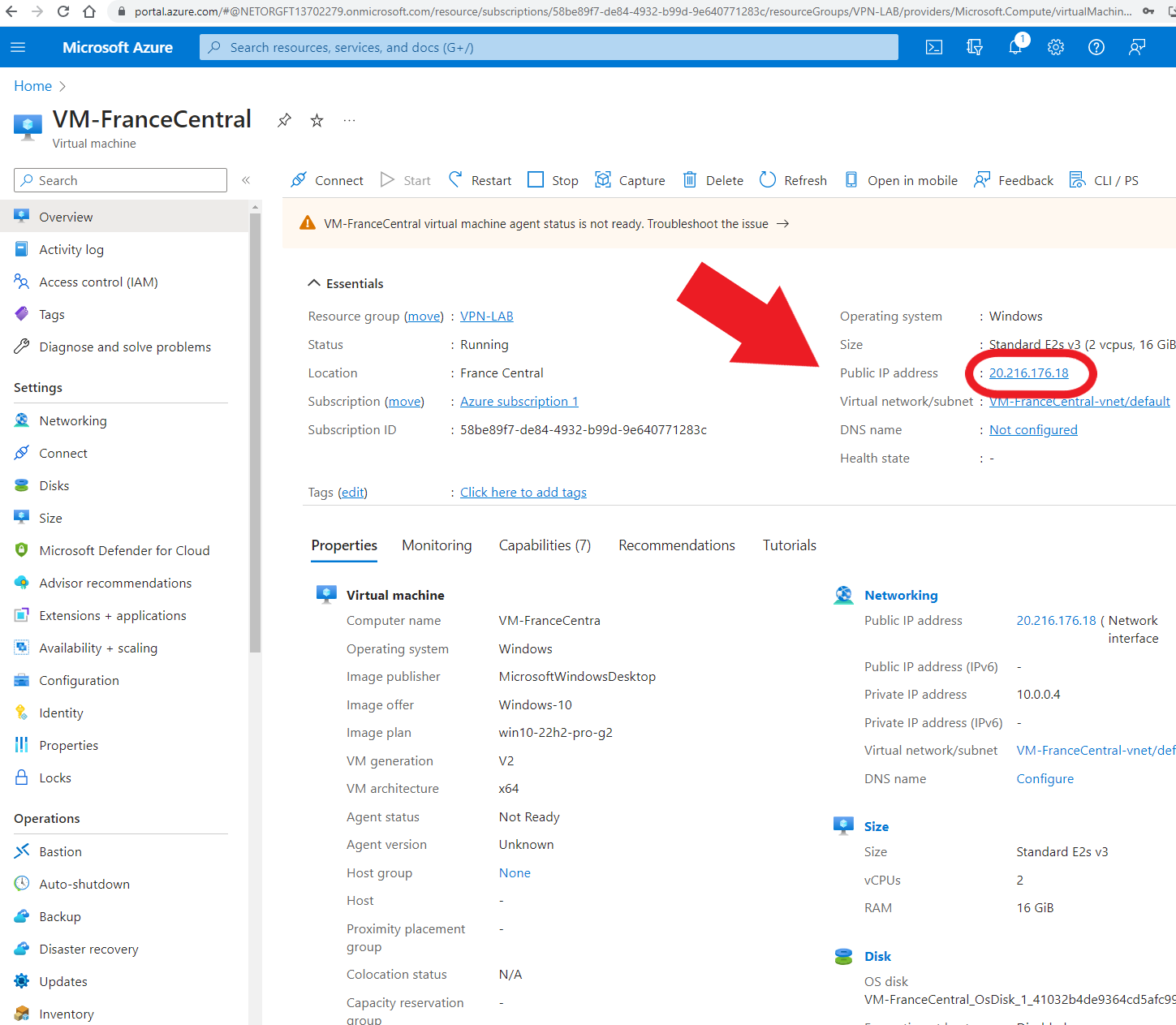
Task: Click edit next to Tags
Action: pos(352,493)
